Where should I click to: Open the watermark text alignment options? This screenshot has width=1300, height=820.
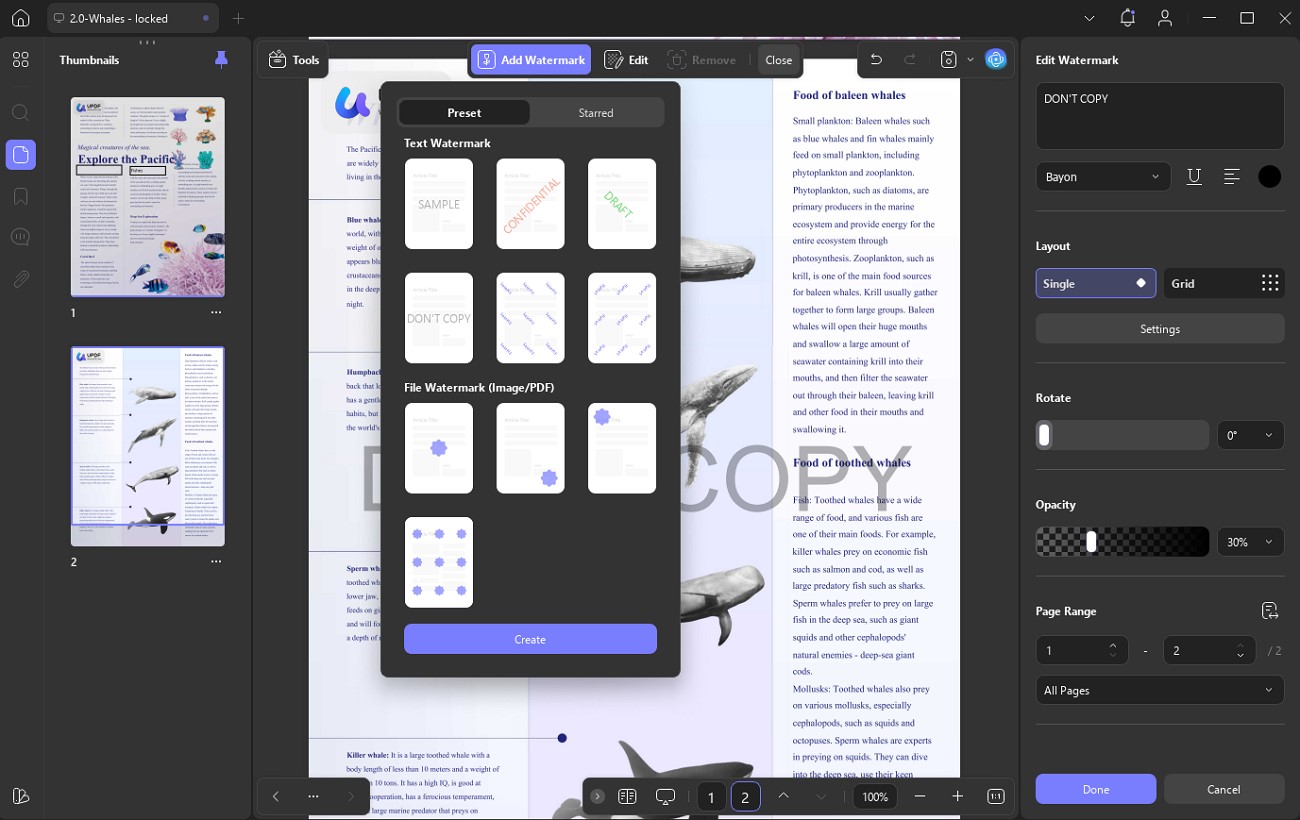1232,176
